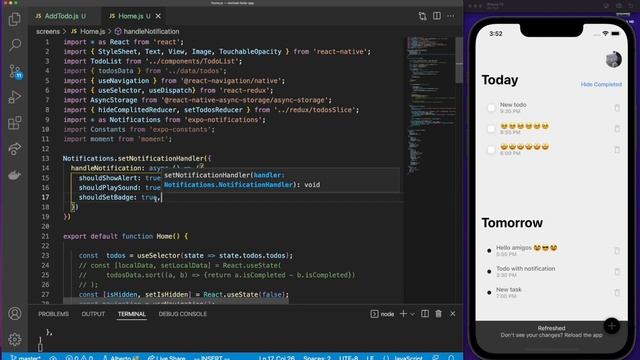Click the editor vertical scrollbar thumb
640x360 pixels.
(x=459, y=60)
